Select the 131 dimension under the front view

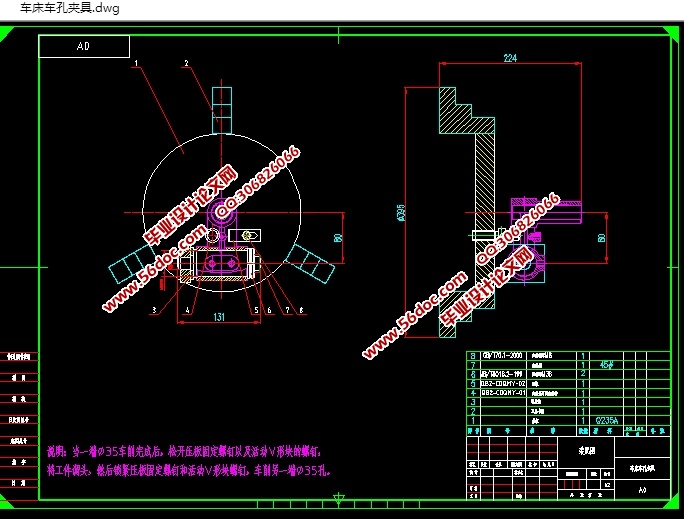click(221, 319)
